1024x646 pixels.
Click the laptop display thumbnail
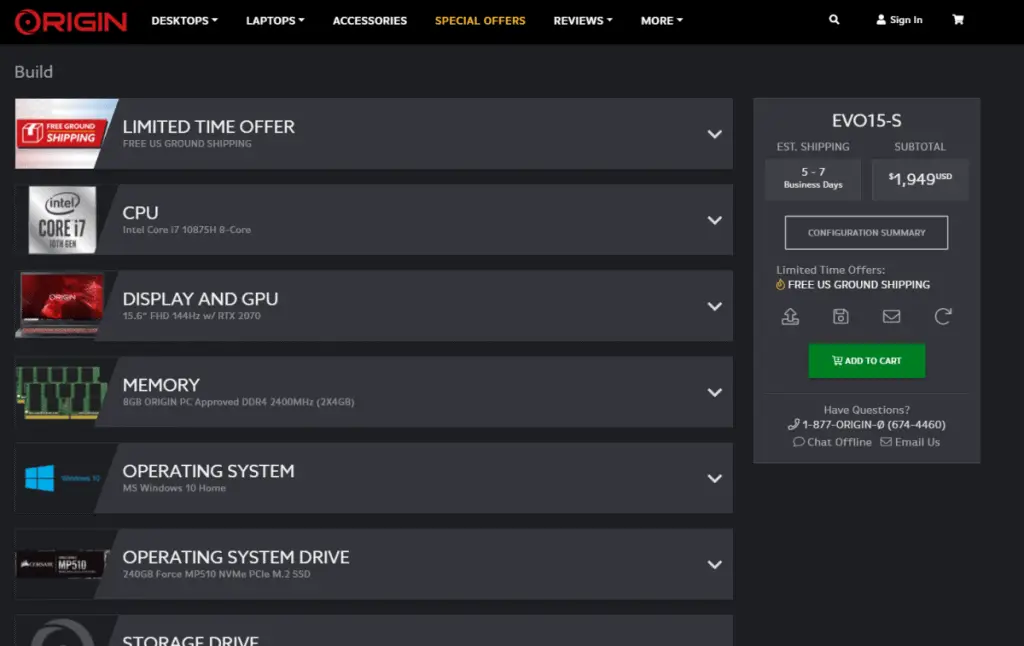62,305
